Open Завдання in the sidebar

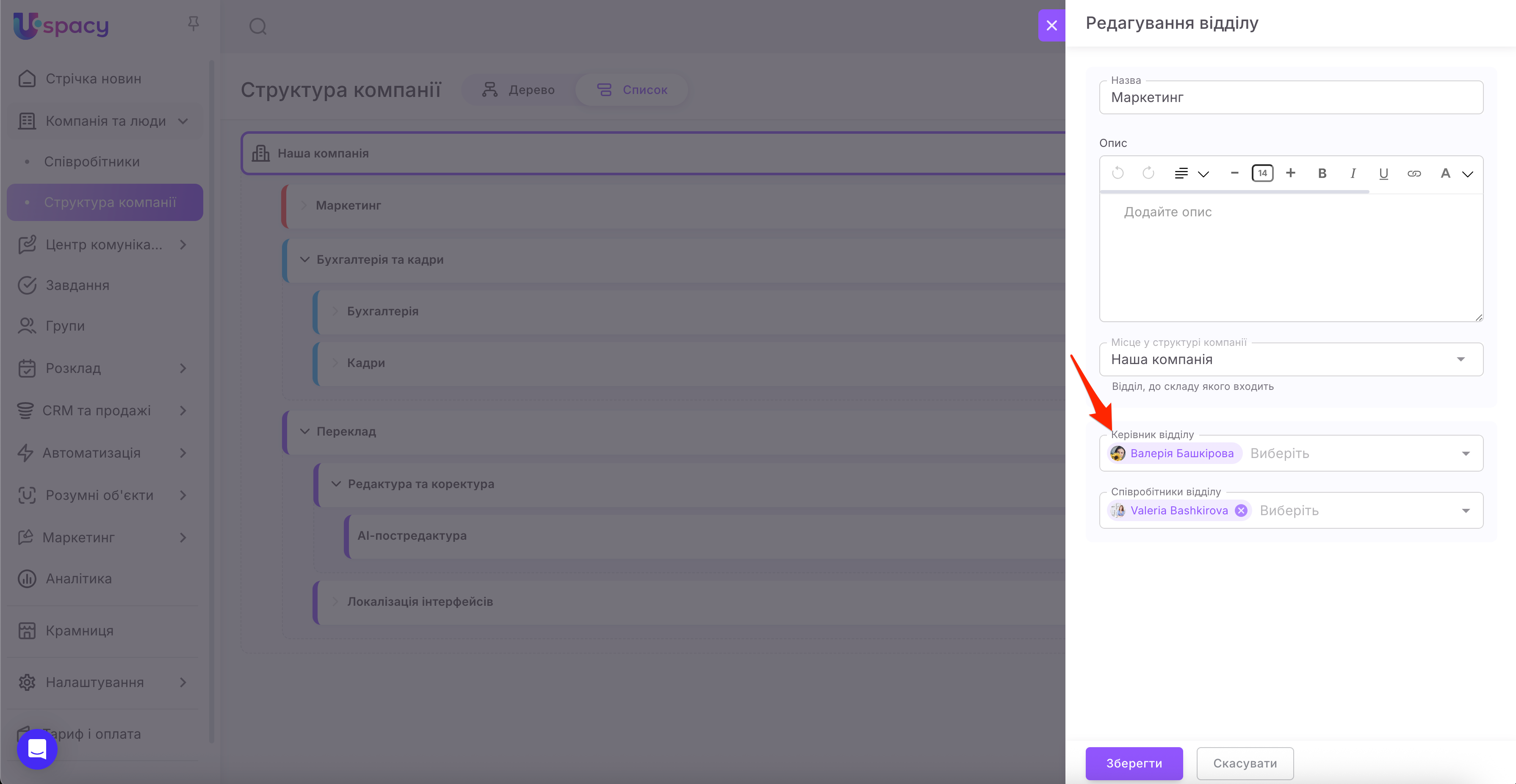77,285
